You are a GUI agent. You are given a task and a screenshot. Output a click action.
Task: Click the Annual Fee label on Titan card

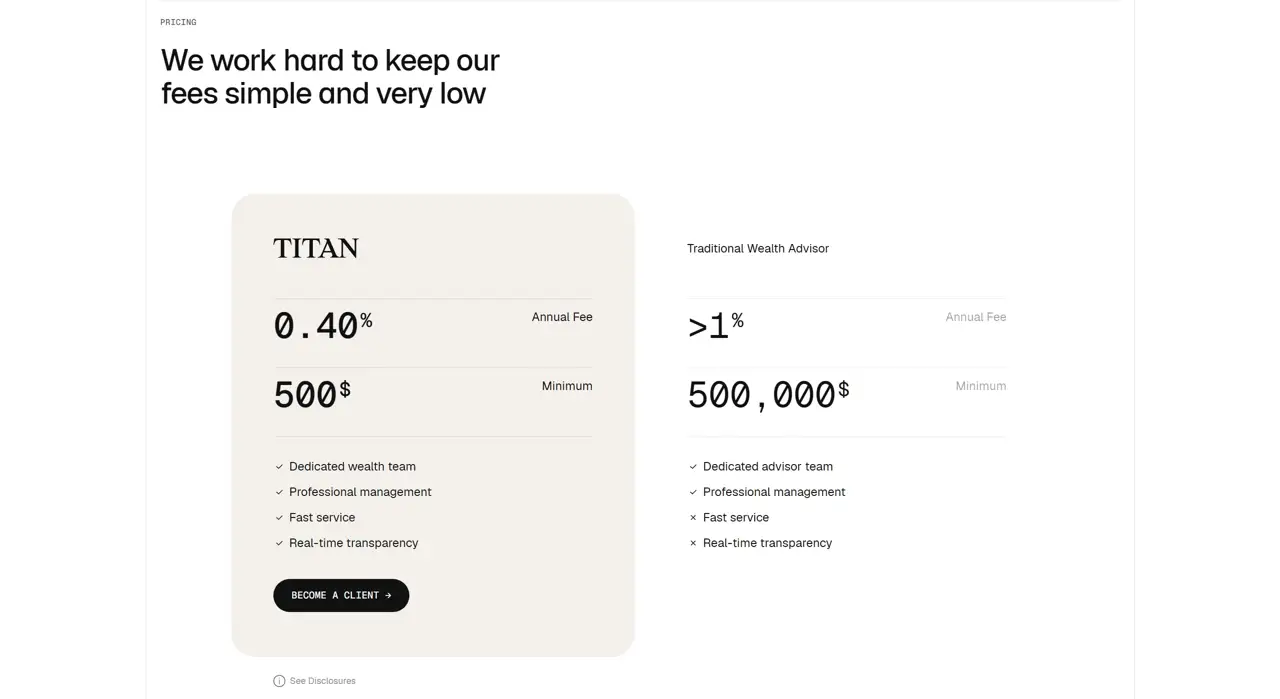pos(562,317)
